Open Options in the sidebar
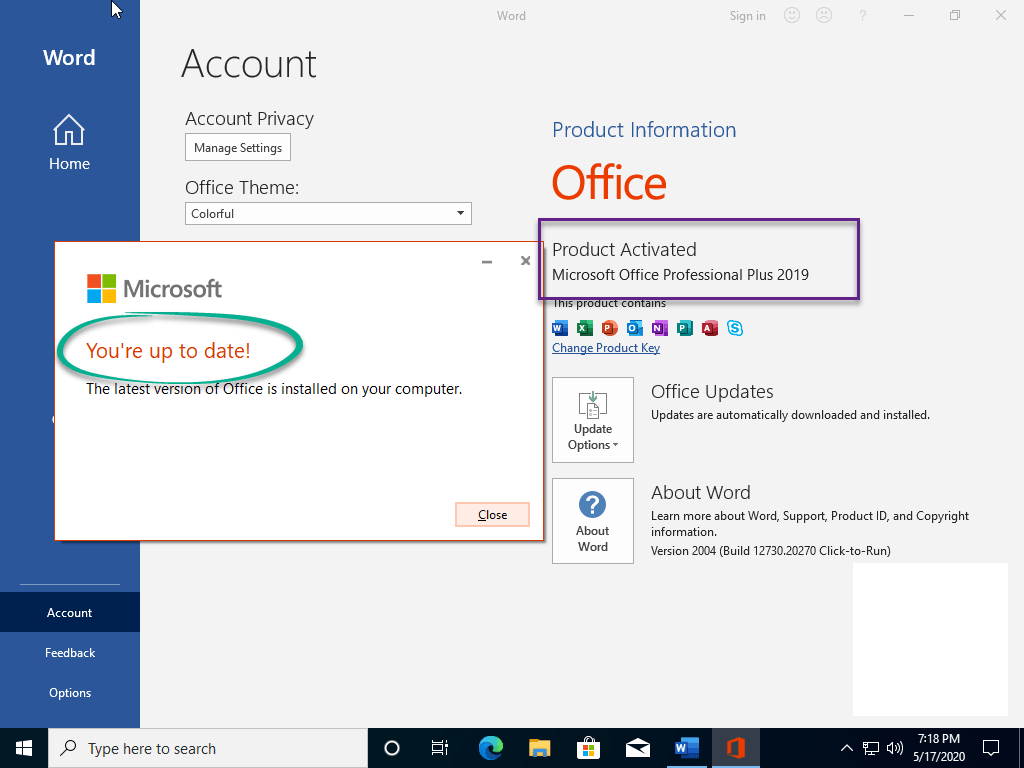The width and height of the screenshot is (1024, 768). point(69,693)
